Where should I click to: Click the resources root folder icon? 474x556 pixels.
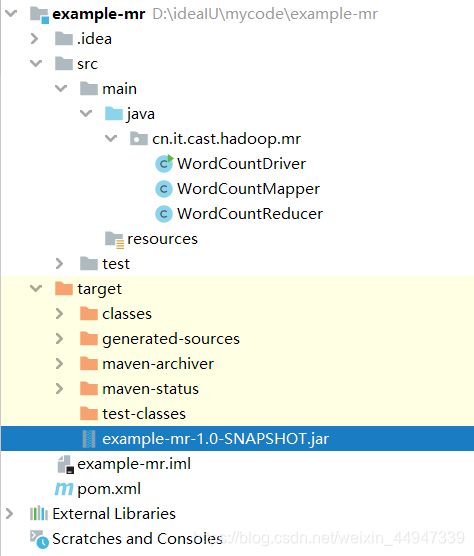coord(115,239)
